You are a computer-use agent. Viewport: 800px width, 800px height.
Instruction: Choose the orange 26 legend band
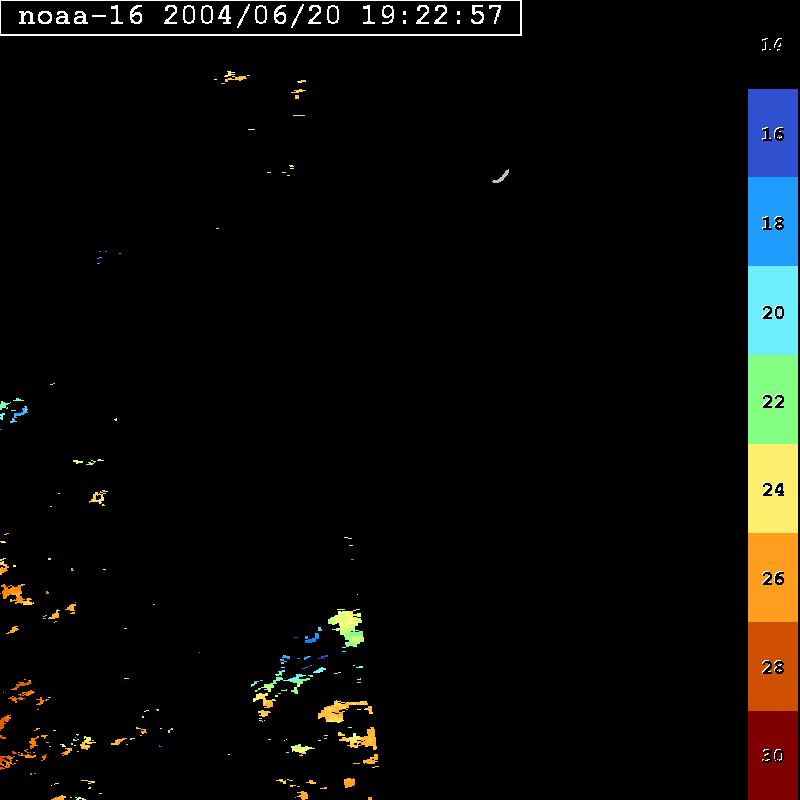(x=772, y=578)
